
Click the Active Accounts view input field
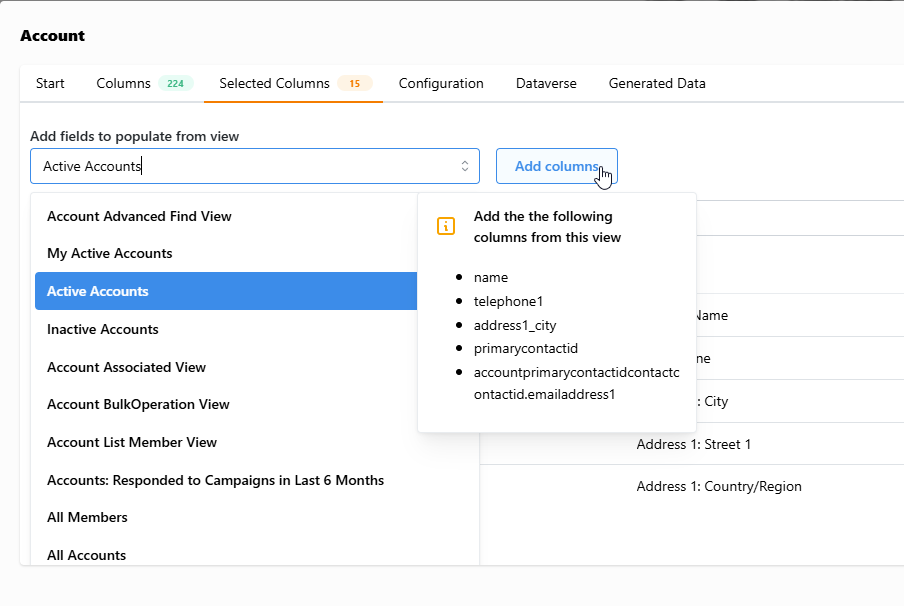[255, 166]
